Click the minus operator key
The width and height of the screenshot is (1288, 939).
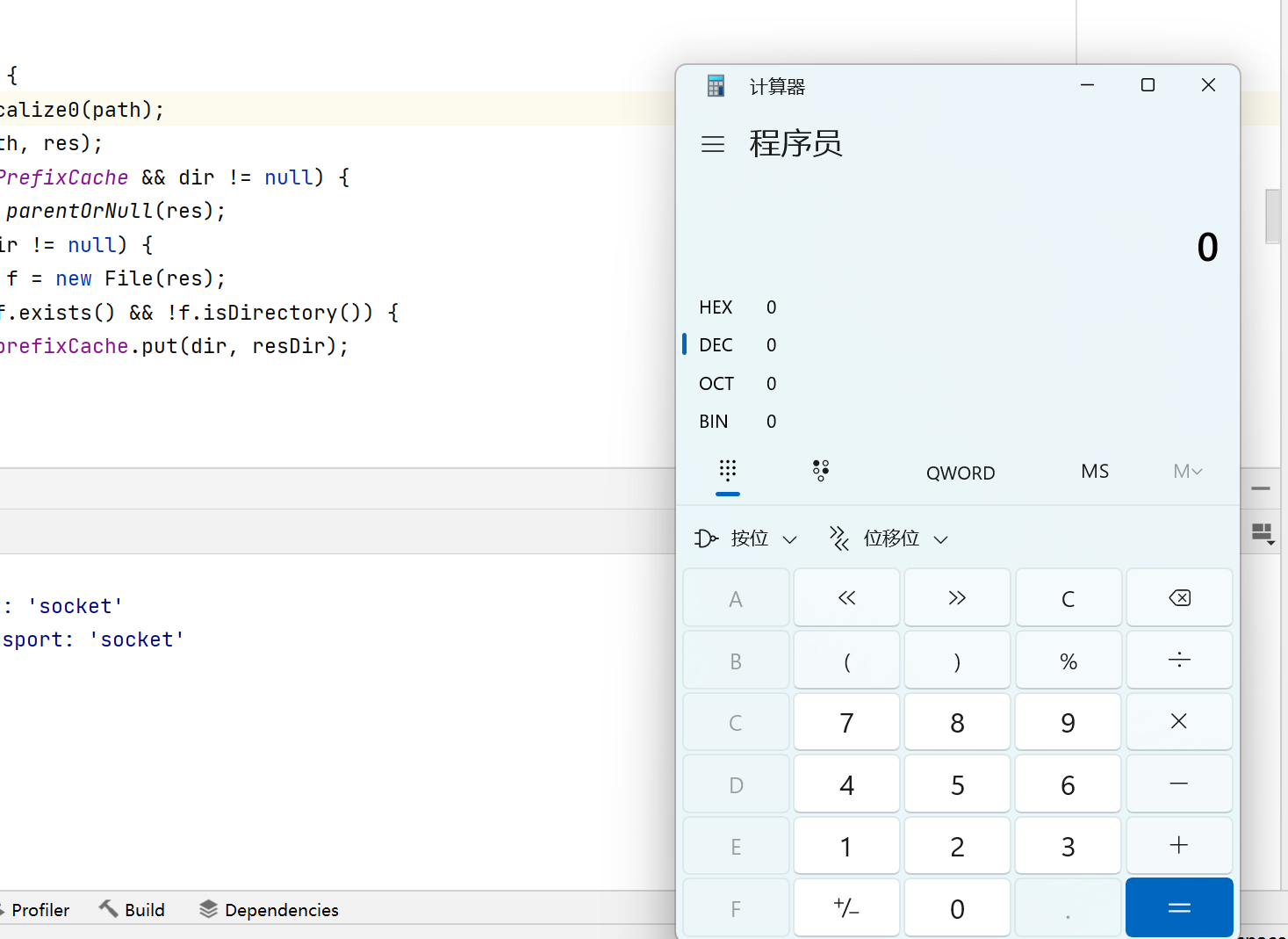click(x=1179, y=784)
